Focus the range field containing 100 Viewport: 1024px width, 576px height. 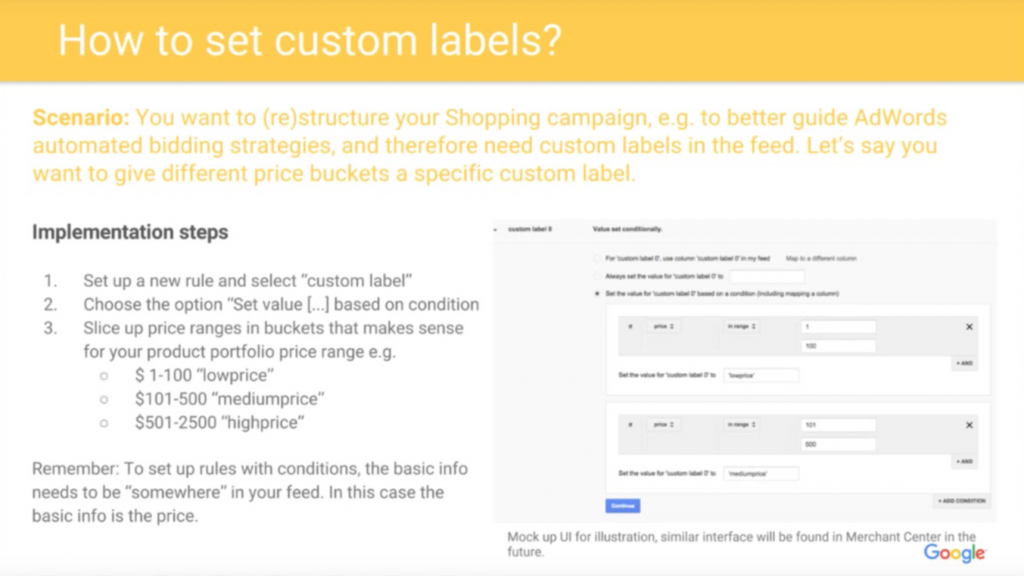click(x=838, y=345)
